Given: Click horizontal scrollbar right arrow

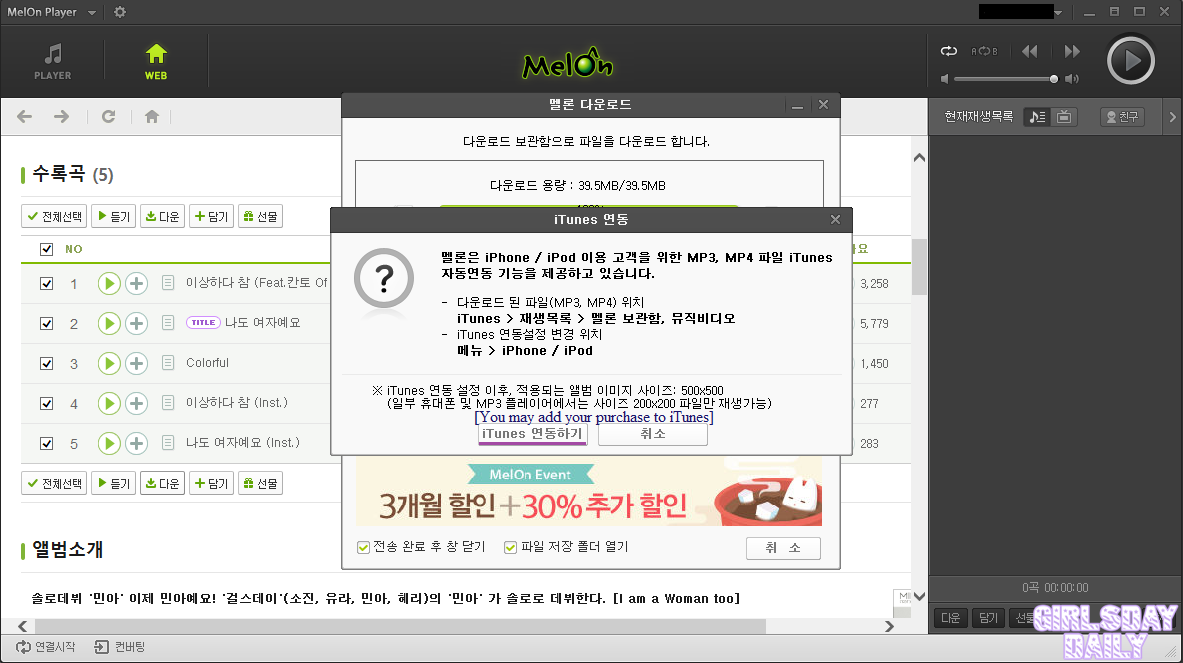Looking at the screenshot, I should pyautogui.click(x=890, y=626).
